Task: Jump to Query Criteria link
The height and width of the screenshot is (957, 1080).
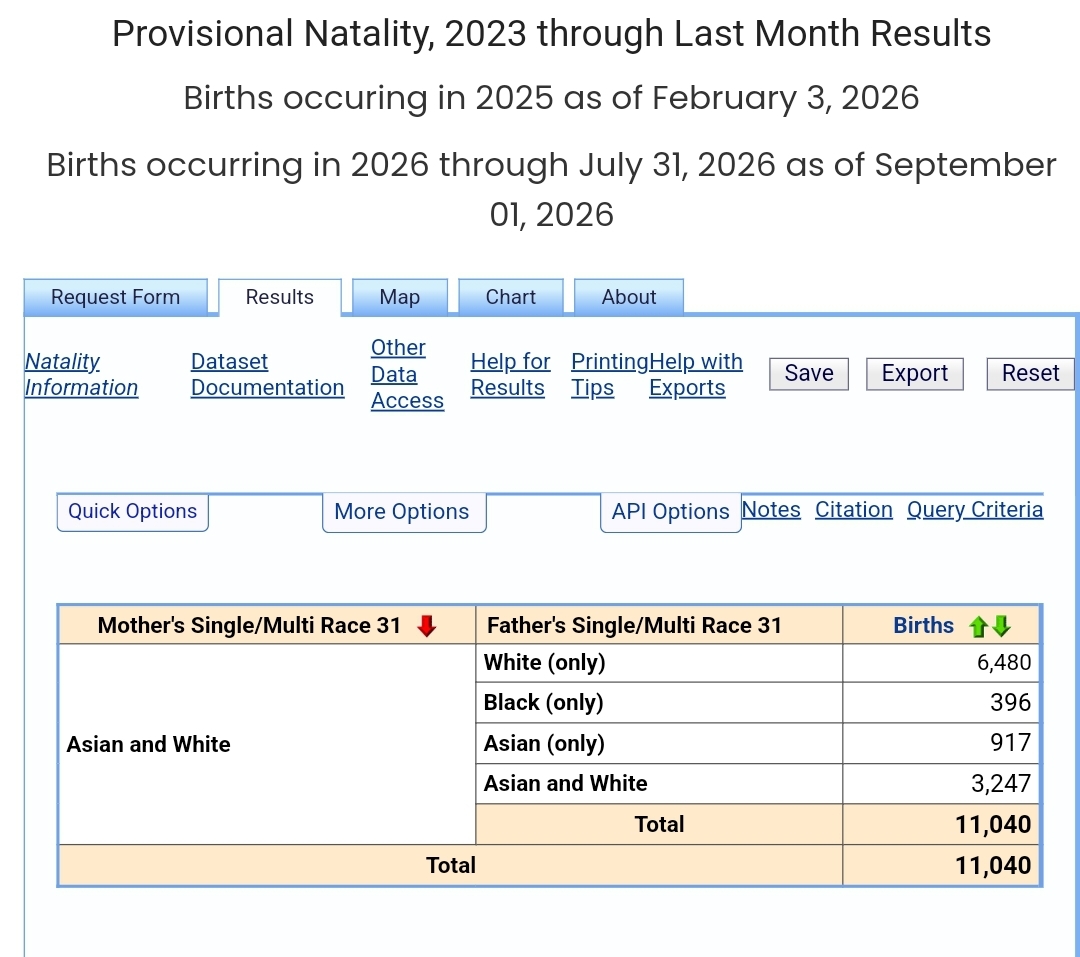Action: 975,510
